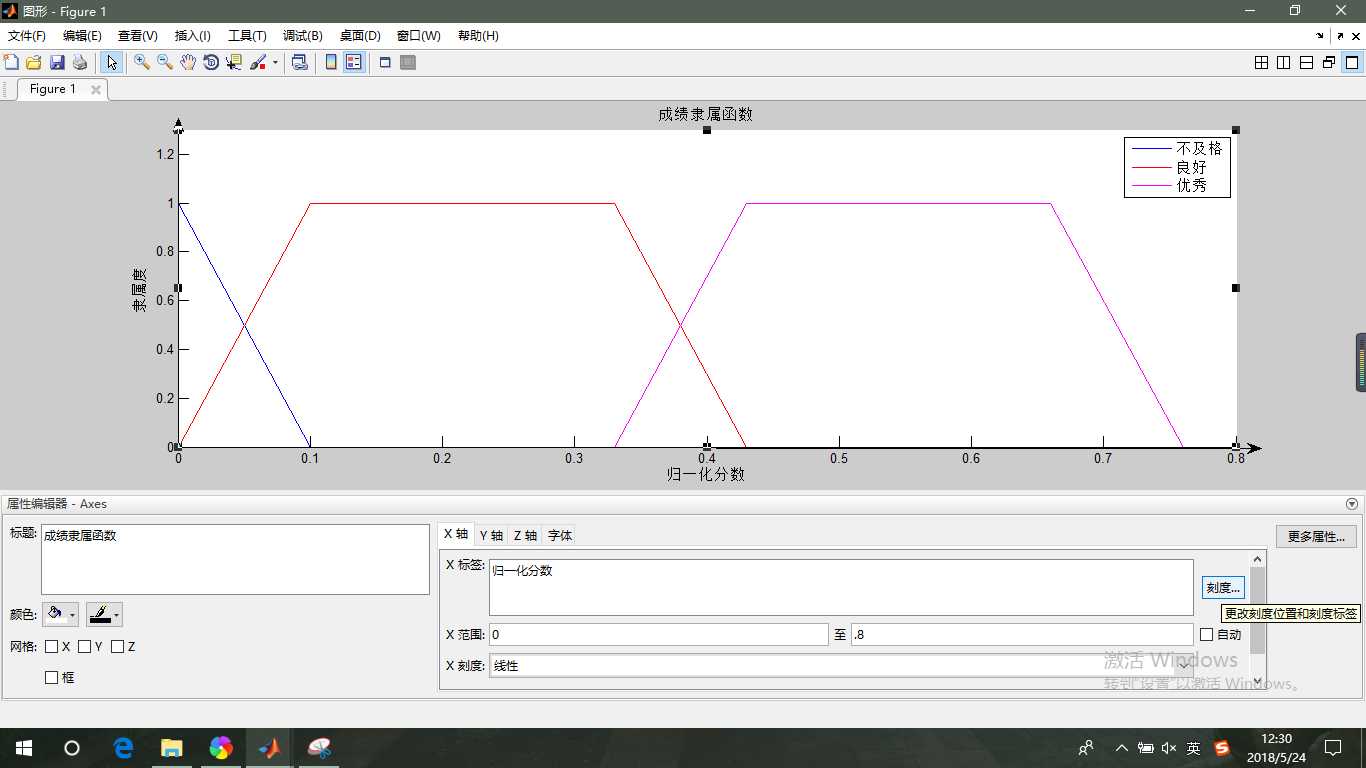The height and width of the screenshot is (768, 1366).
Task: Edit the X range maximum field
Action: click(x=1022, y=635)
